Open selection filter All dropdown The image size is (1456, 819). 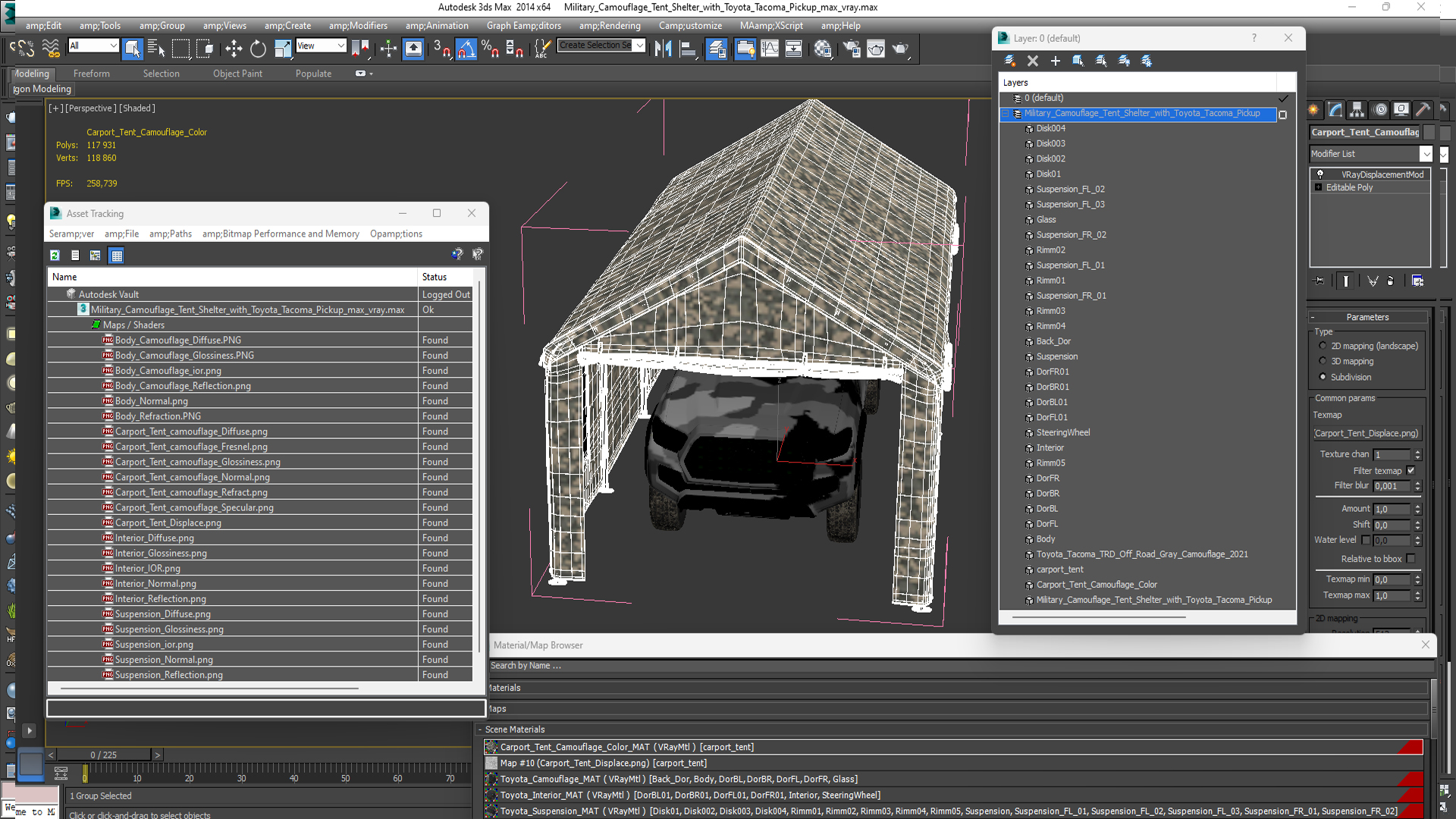(113, 45)
